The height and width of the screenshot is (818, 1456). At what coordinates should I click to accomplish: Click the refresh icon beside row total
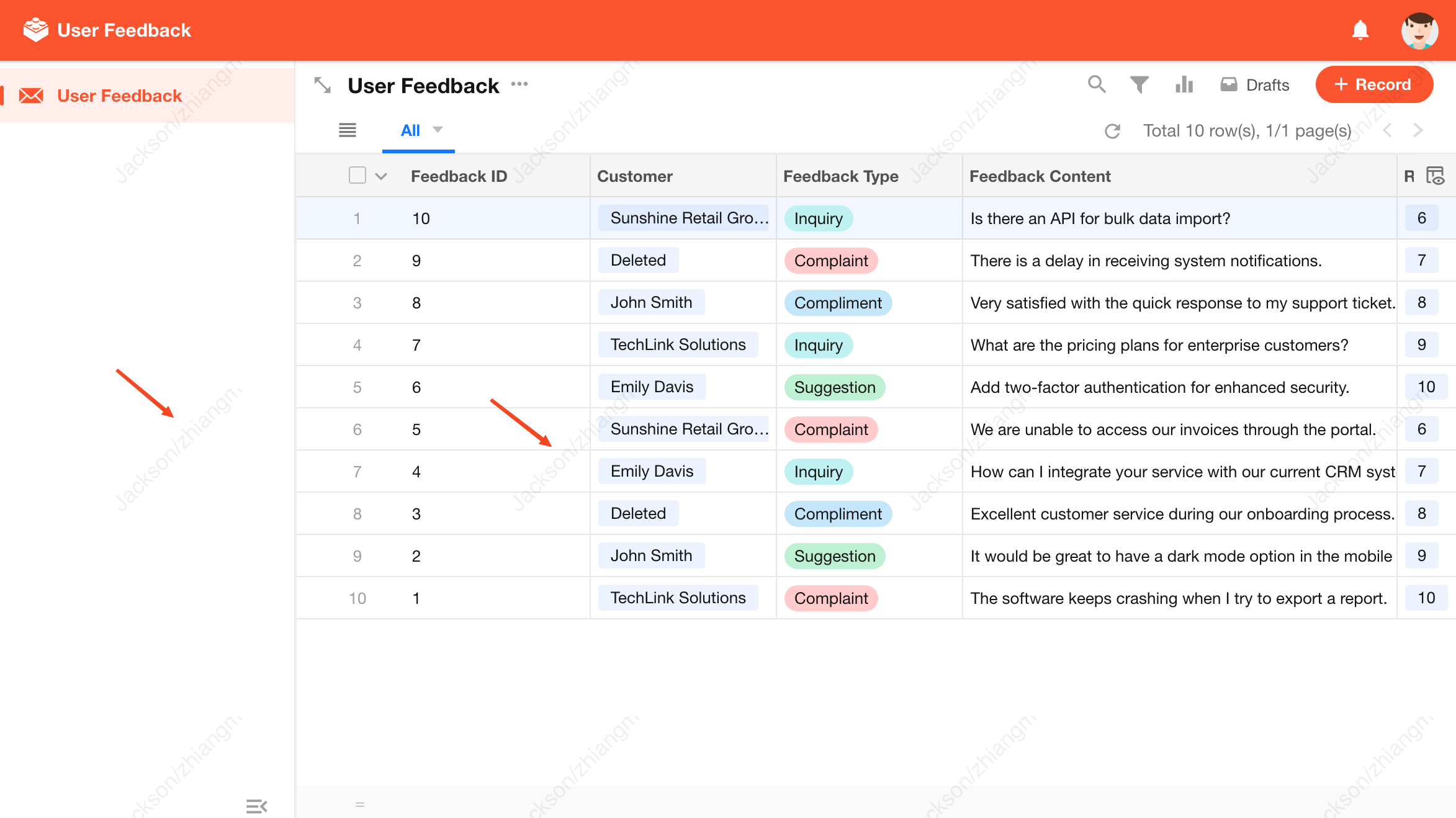[1112, 131]
